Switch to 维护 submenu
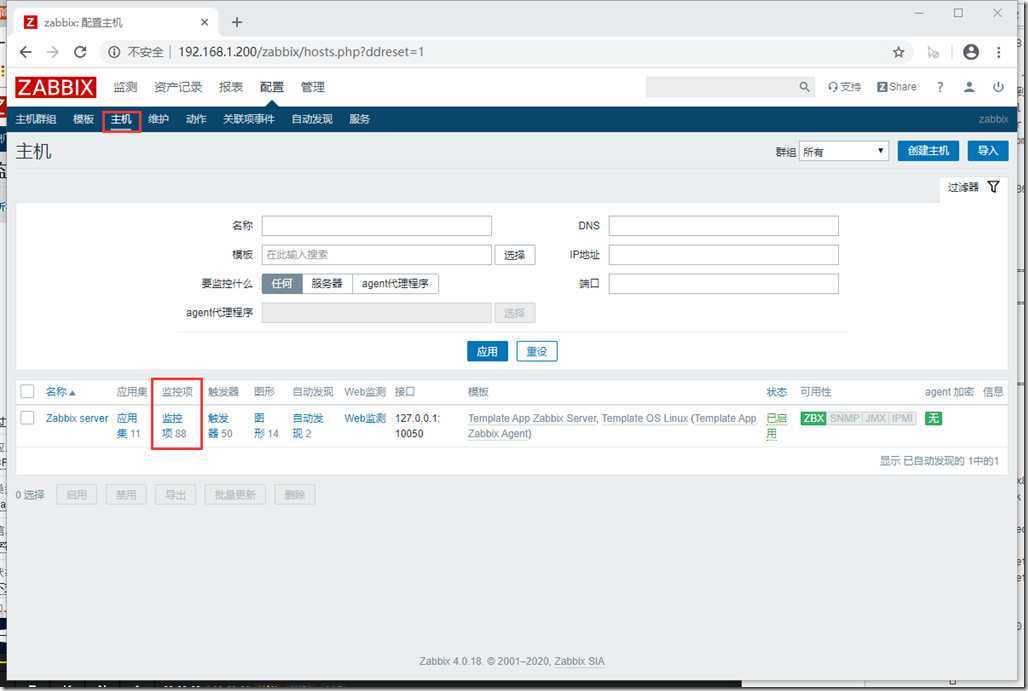The height and width of the screenshot is (691, 1028). (159, 119)
